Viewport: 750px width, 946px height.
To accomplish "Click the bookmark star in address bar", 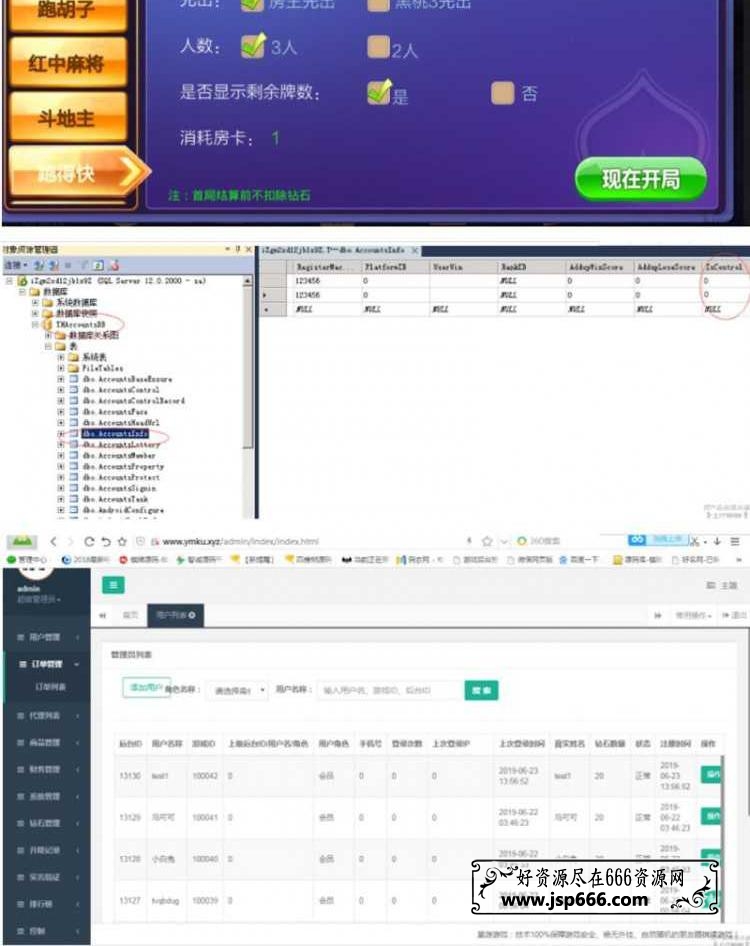I will (x=487, y=541).
